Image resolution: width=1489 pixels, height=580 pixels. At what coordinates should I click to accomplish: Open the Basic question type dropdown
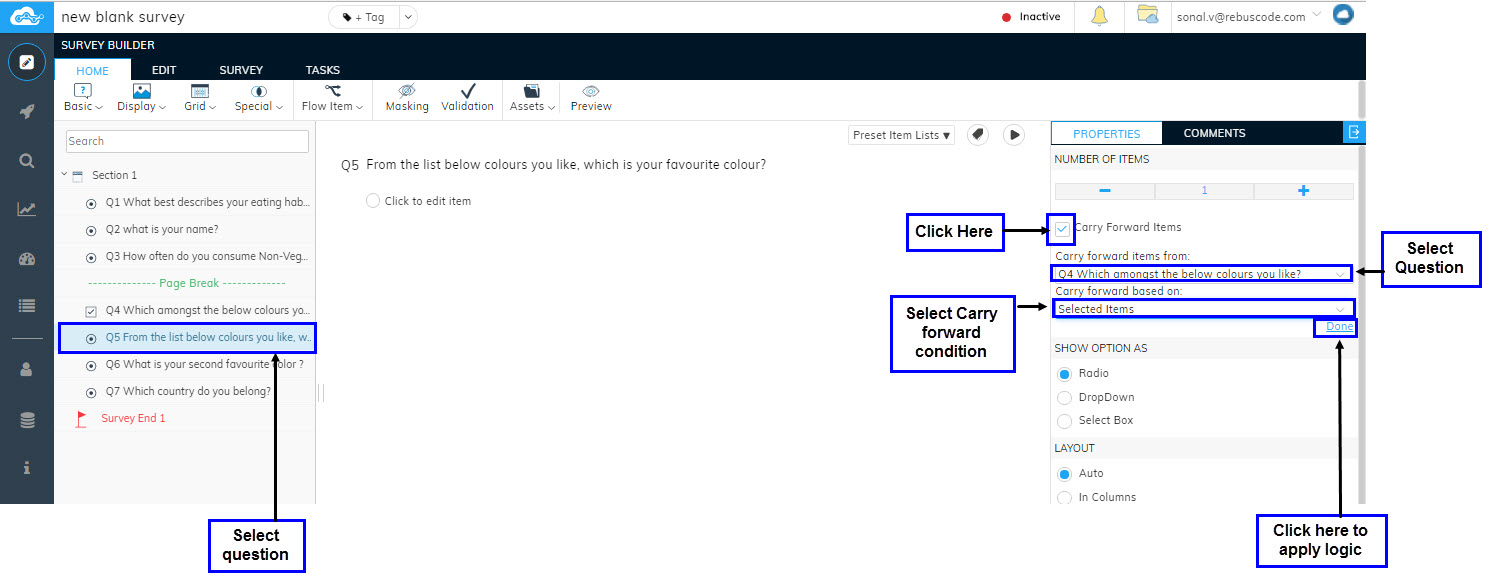(x=83, y=98)
